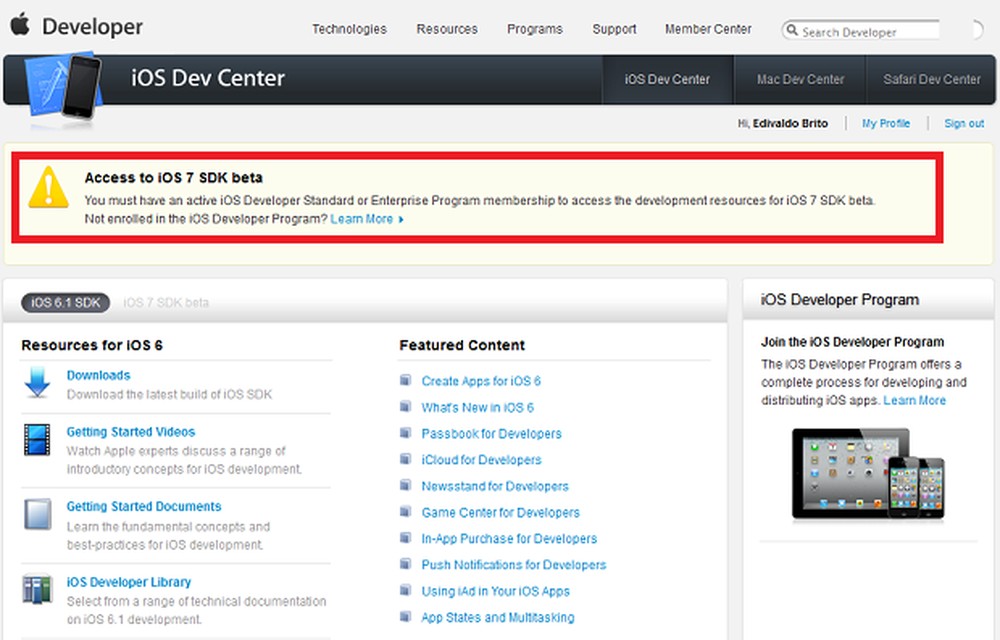Click the icon next to Passbook for Developers

point(404,434)
